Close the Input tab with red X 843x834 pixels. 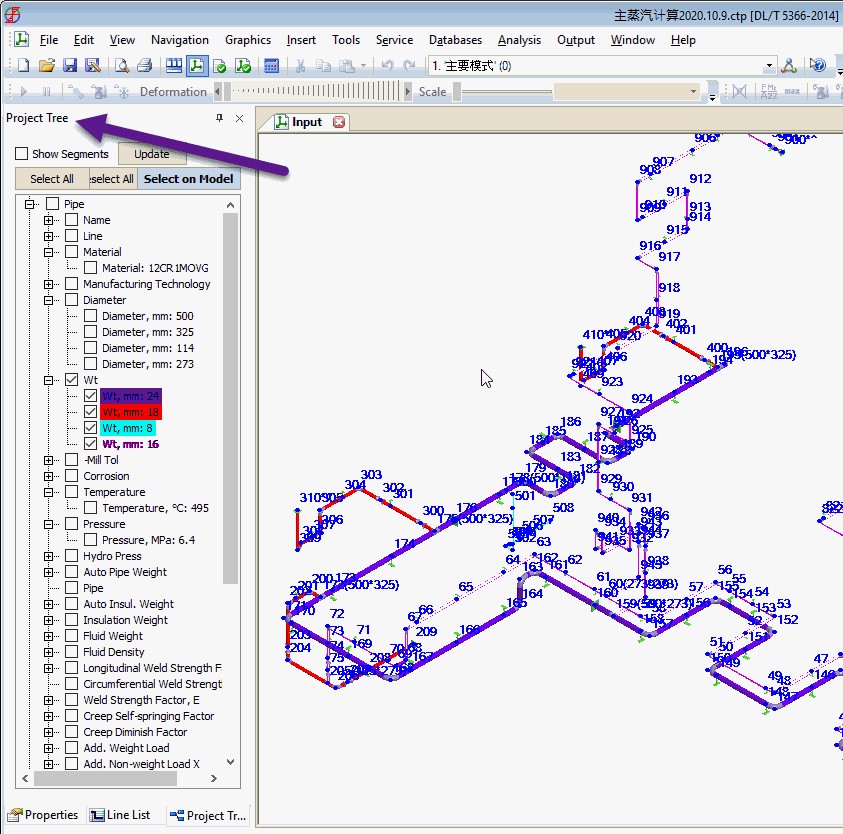pos(339,122)
